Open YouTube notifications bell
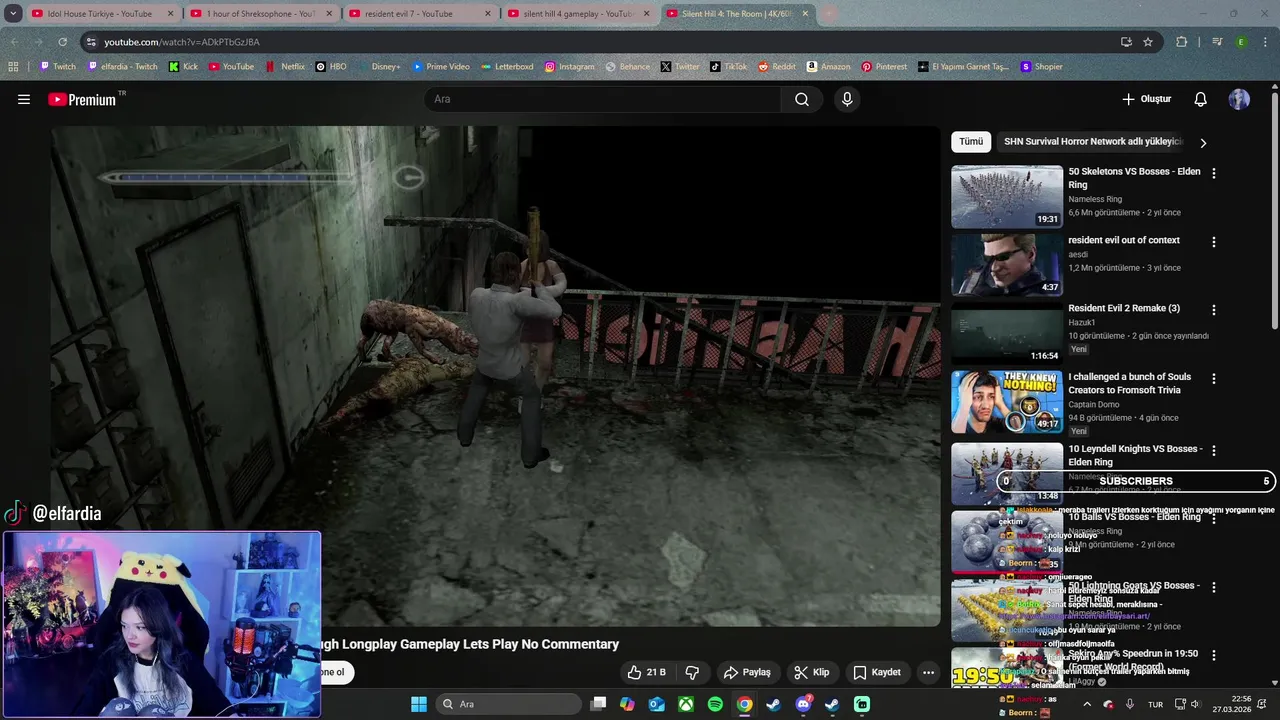The height and width of the screenshot is (720, 1280). (1201, 99)
